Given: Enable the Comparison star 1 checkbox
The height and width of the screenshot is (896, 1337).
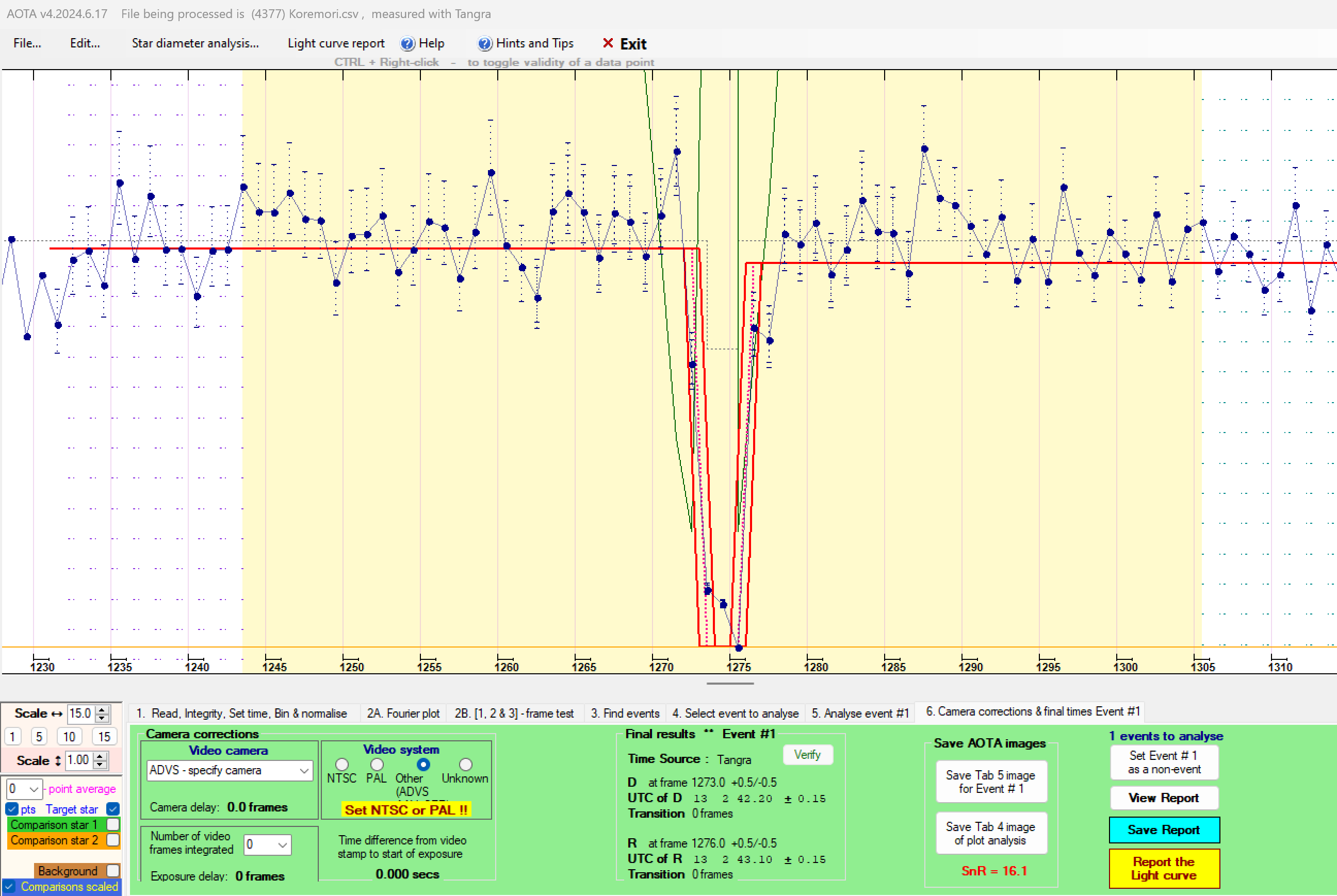Looking at the screenshot, I should tap(112, 824).
